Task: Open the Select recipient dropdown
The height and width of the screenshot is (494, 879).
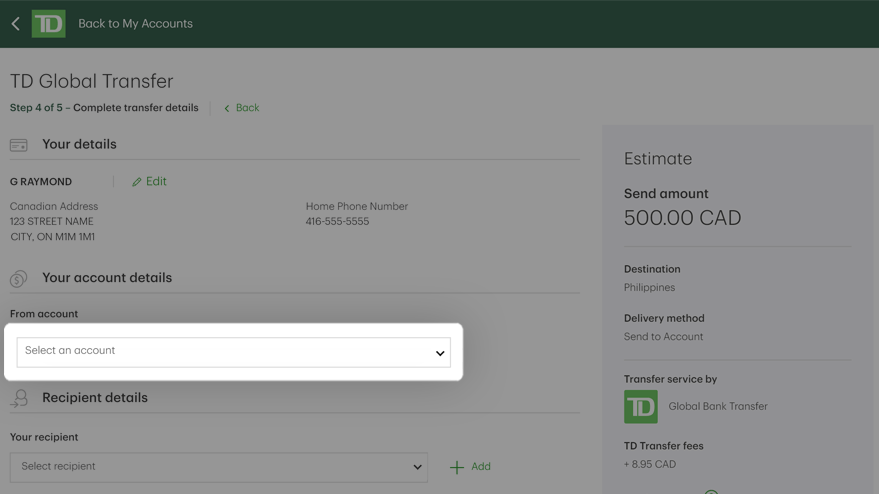Action: click(x=219, y=467)
